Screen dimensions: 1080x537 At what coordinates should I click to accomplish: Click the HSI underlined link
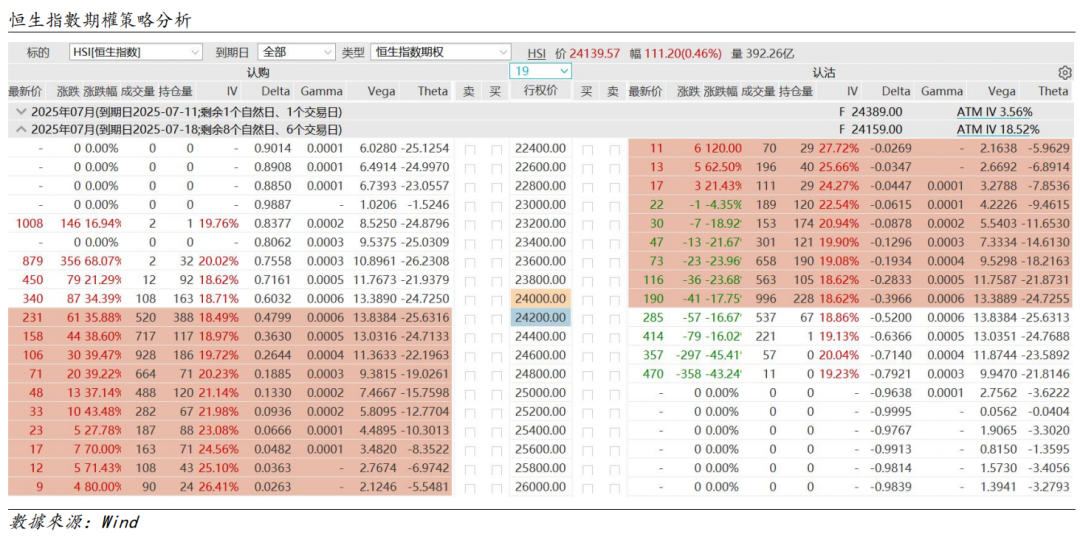(x=537, y=53)
